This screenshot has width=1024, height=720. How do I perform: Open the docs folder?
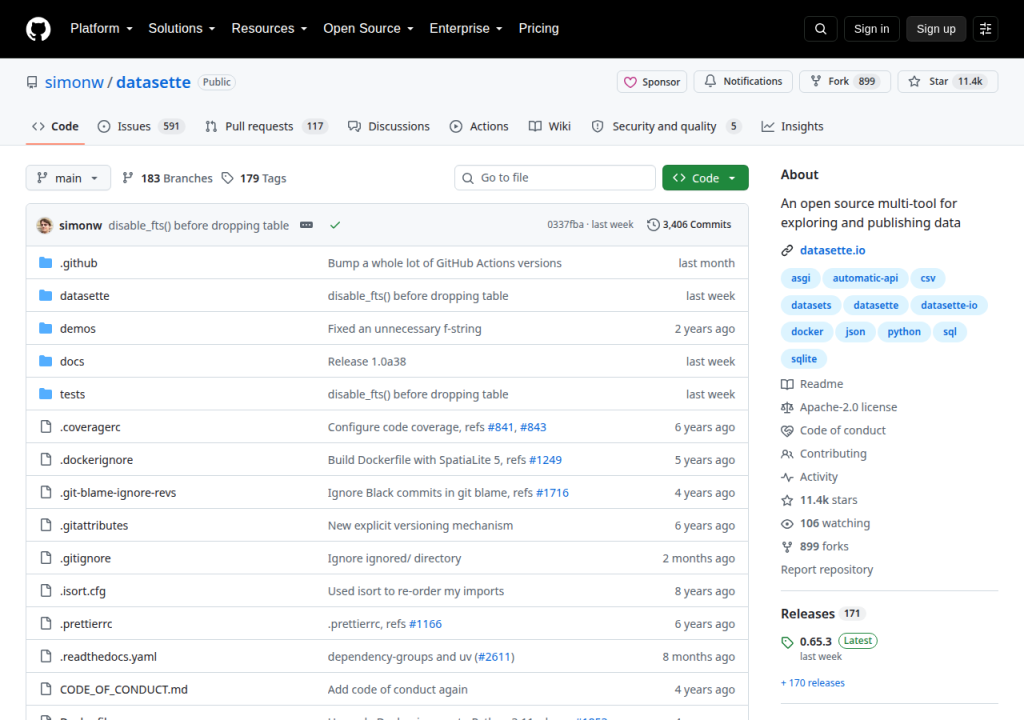tap(72, 361)
